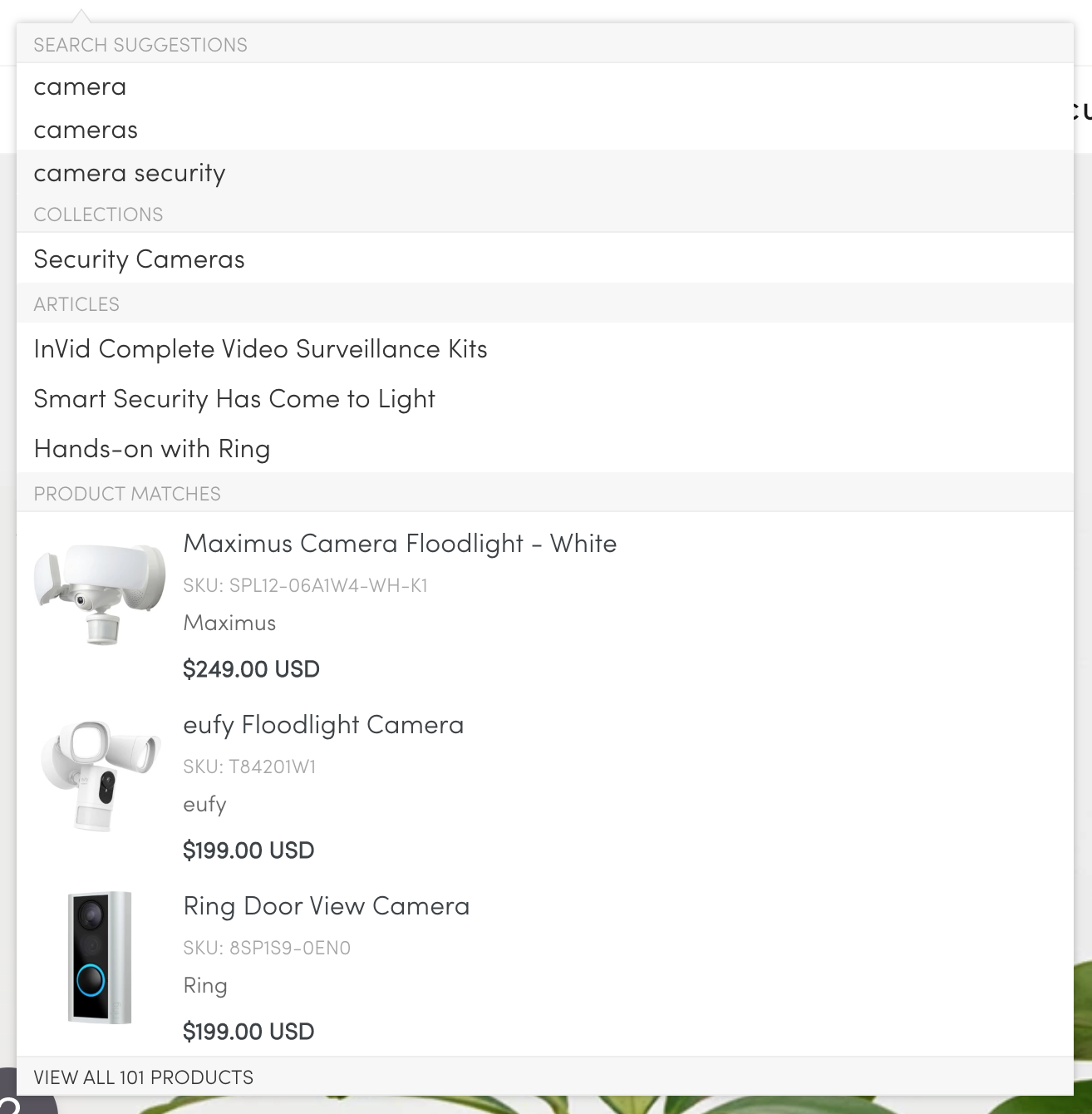This screenshot has width=1092, height=1114.
Task: Click the eufy brand name below its SKU
Action: coord(204,805)
